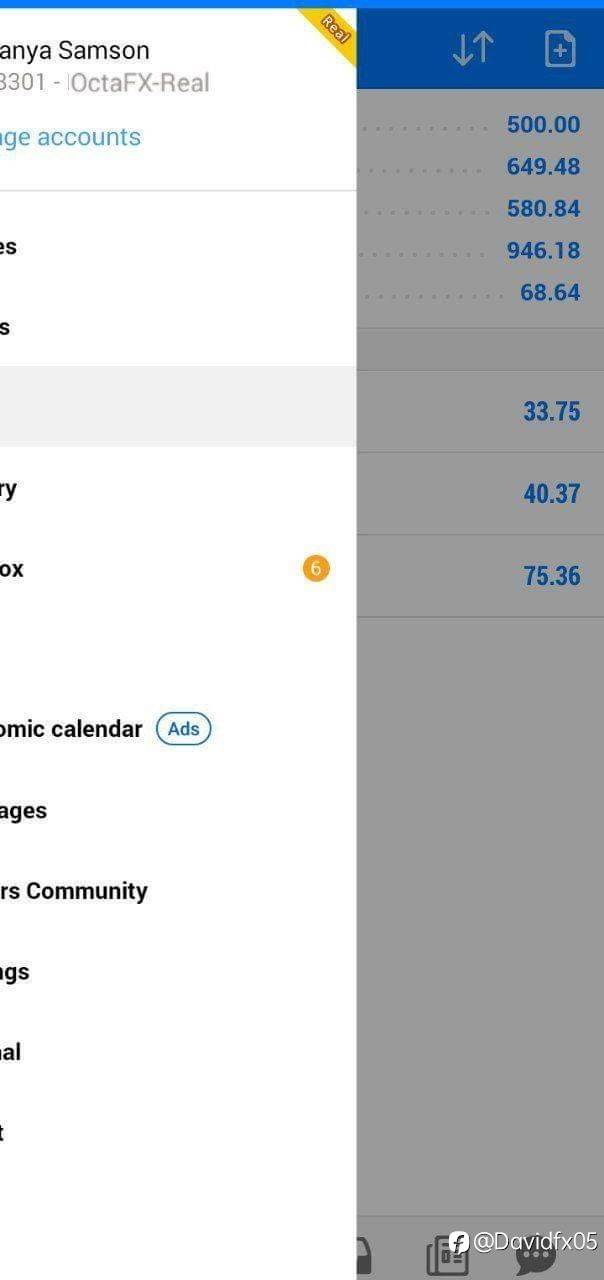Open the Traders Community menu entry

74,891
